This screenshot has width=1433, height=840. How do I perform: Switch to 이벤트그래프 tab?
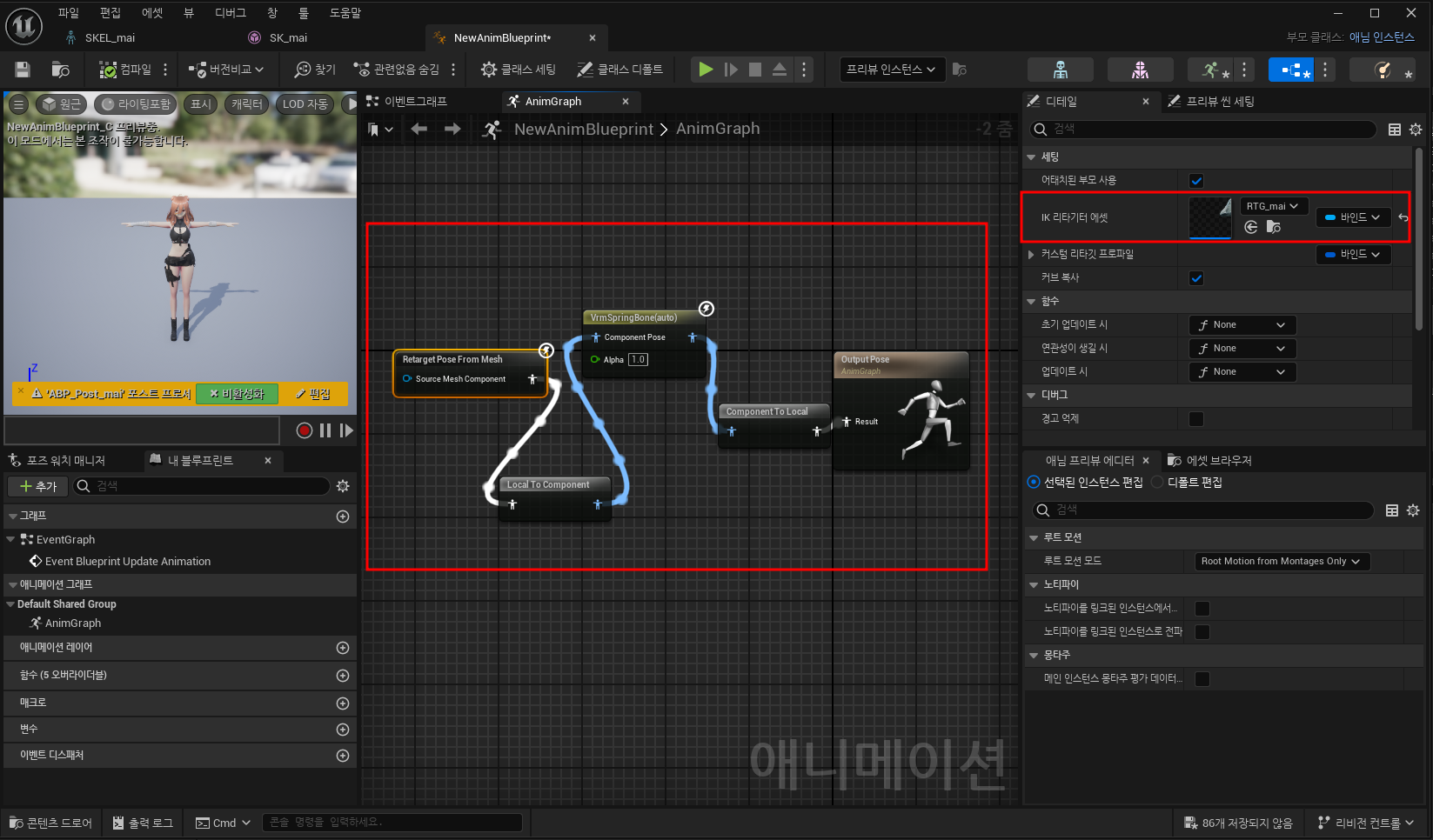click(x=407, y=102)
